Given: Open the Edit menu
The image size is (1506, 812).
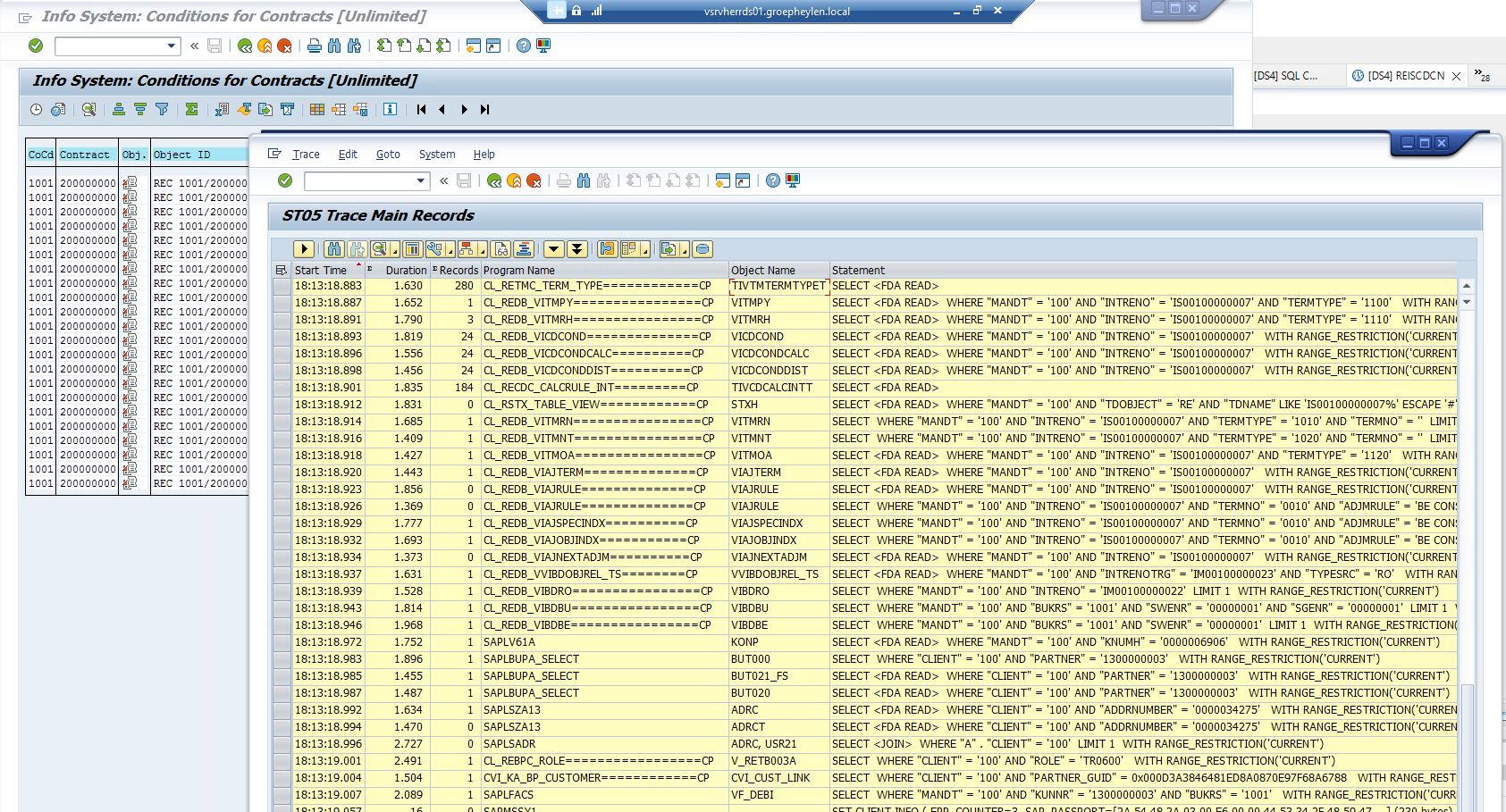Looking at the screenshot, I should point(348,155).
